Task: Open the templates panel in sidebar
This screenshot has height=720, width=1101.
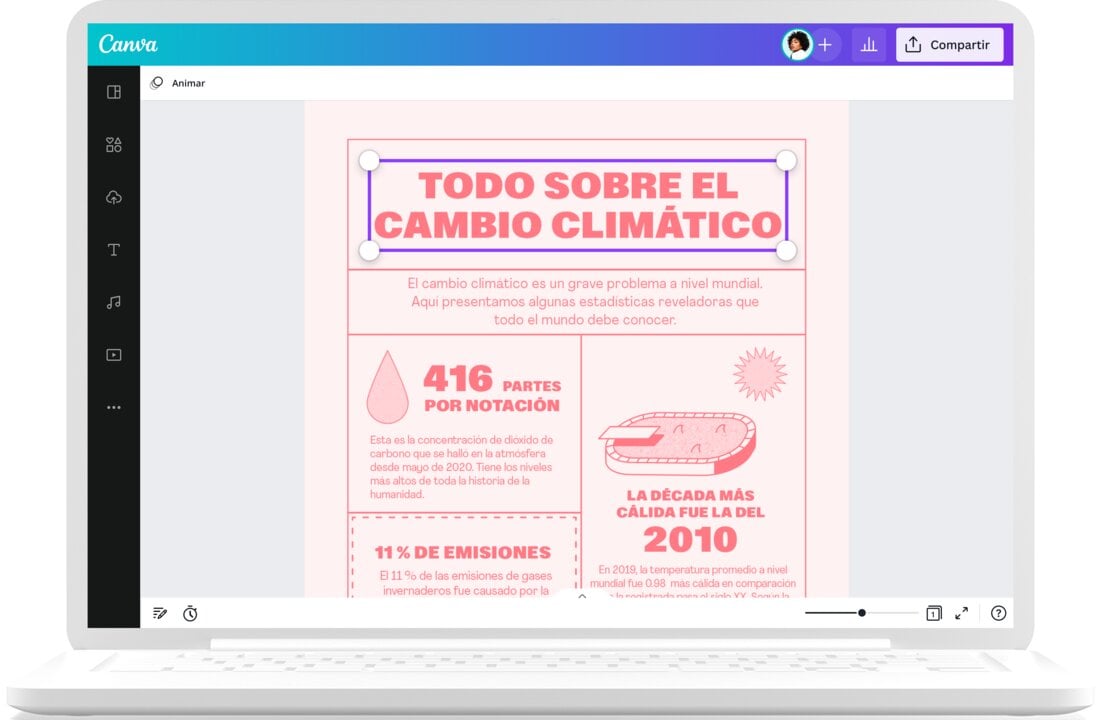Action: coord(114,92)
